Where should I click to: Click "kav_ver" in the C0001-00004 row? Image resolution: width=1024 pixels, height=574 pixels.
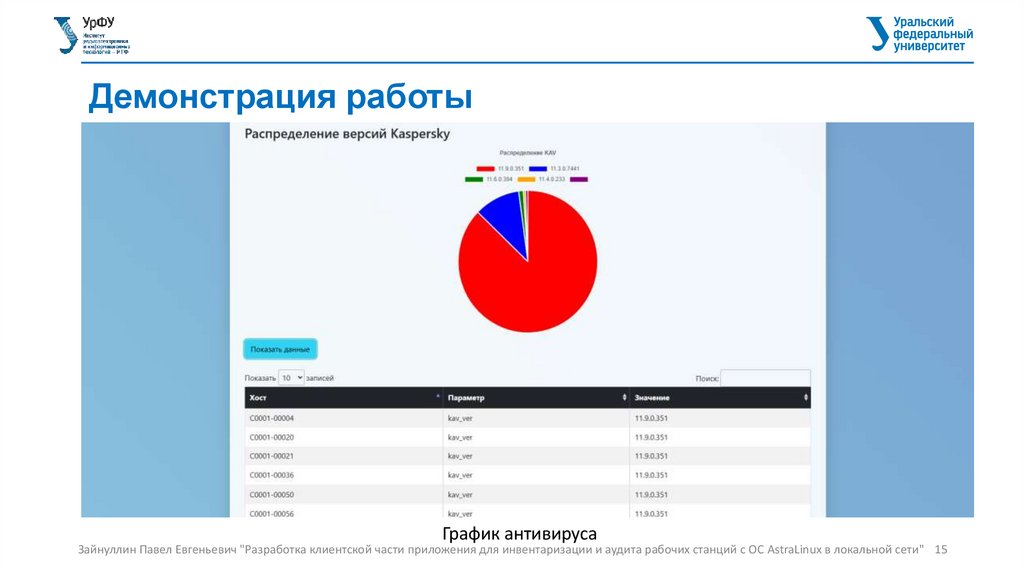pyautogui.click(x=460, y=418)
